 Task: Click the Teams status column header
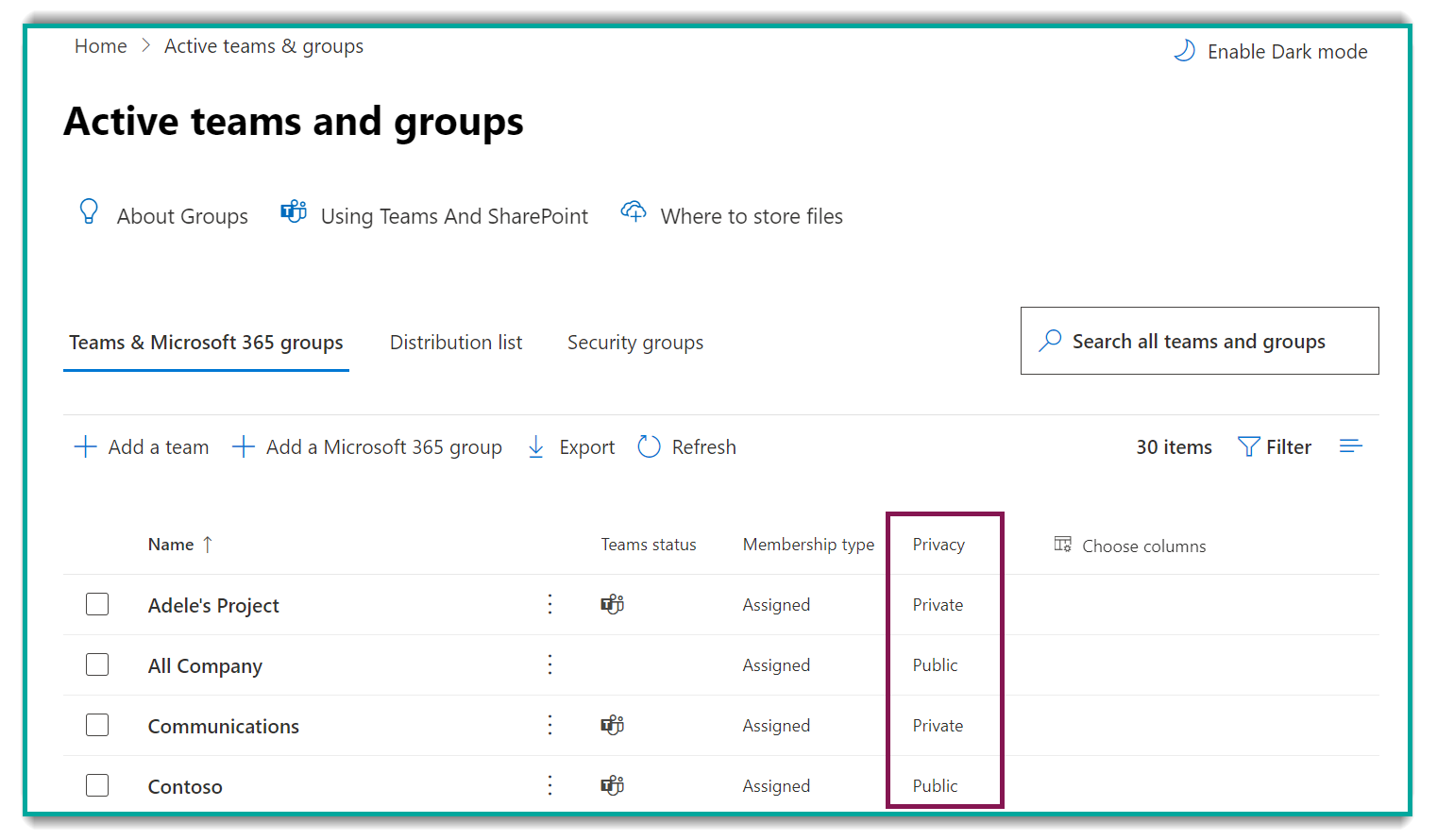click(x=649, y=545)
